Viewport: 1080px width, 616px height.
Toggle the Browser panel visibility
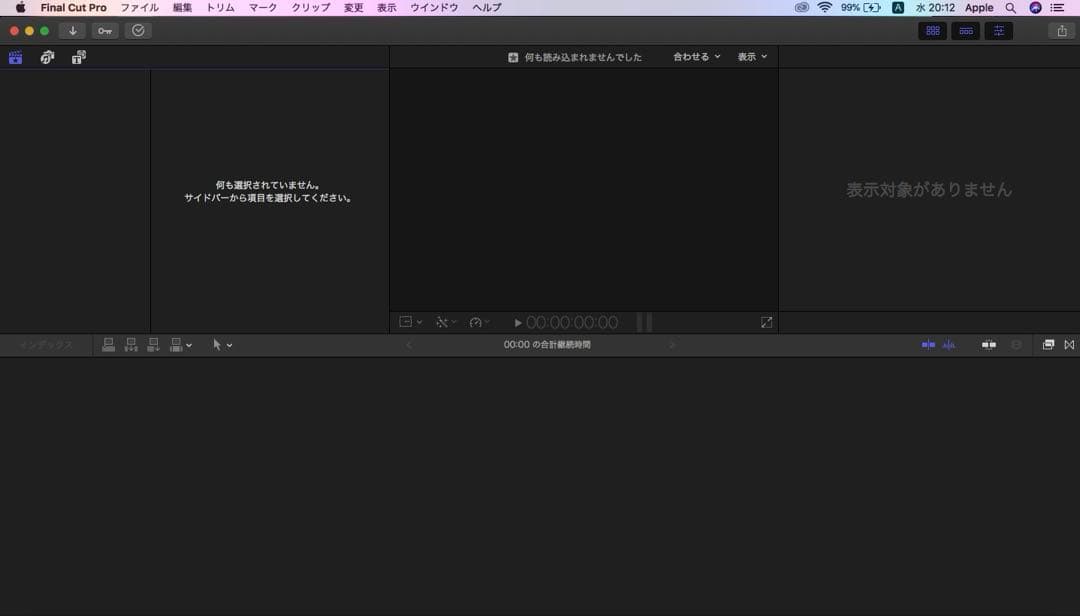click(932, 31)
